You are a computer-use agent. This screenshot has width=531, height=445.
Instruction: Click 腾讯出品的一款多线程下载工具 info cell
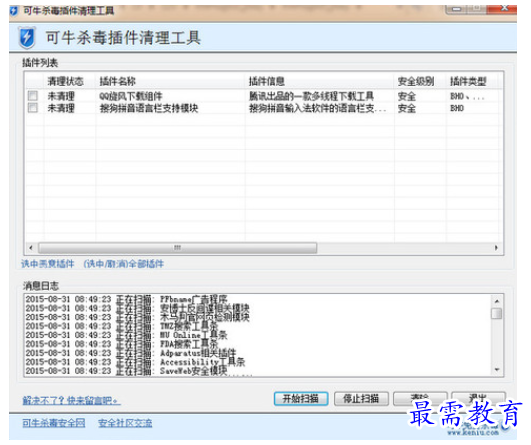(311, 96)
